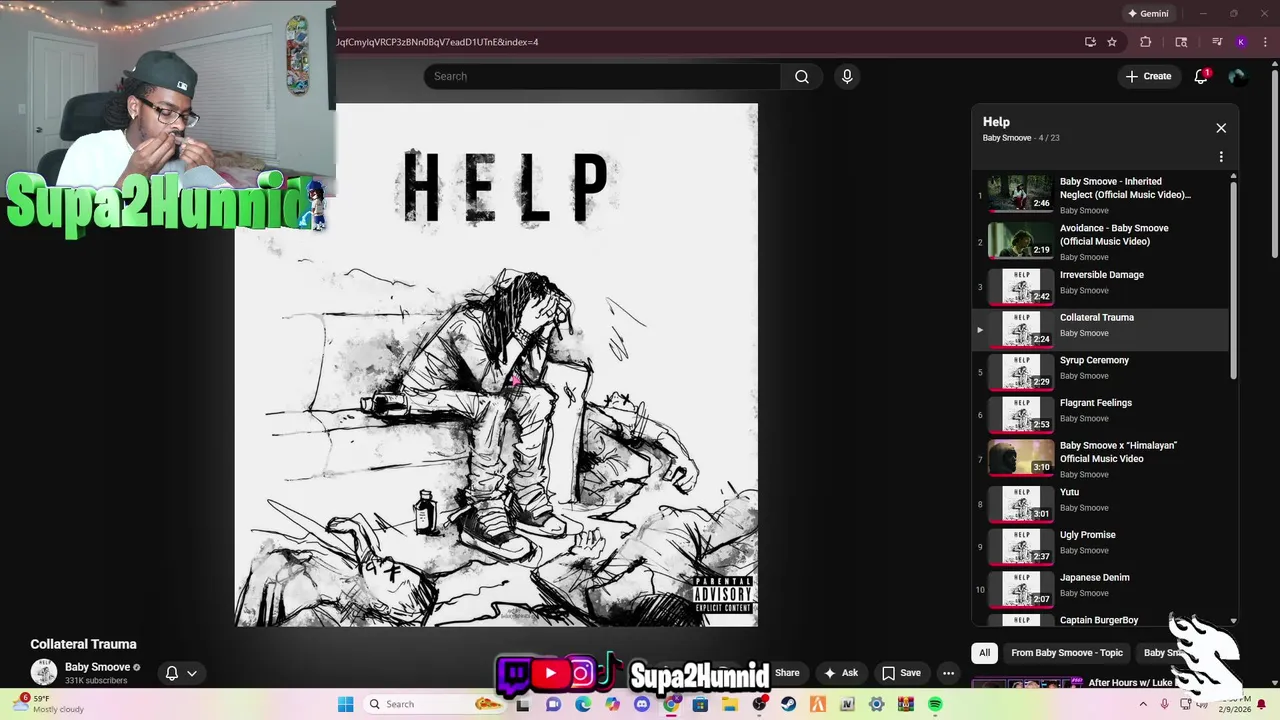Select Syrup Ceremony in the playlist
Image resolution: width=1280 pixels, height=720 pixels.
pos(1100,372)
